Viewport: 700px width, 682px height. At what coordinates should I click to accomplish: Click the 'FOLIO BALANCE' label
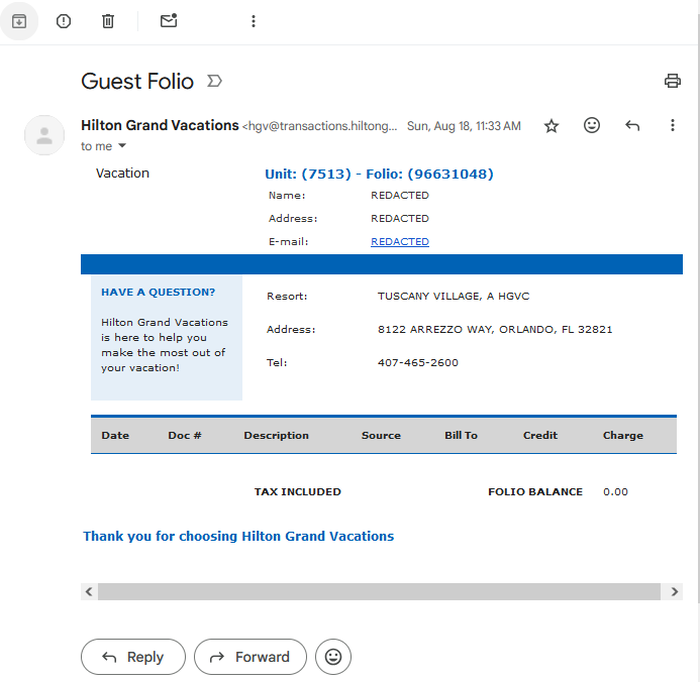click(535, 492)
